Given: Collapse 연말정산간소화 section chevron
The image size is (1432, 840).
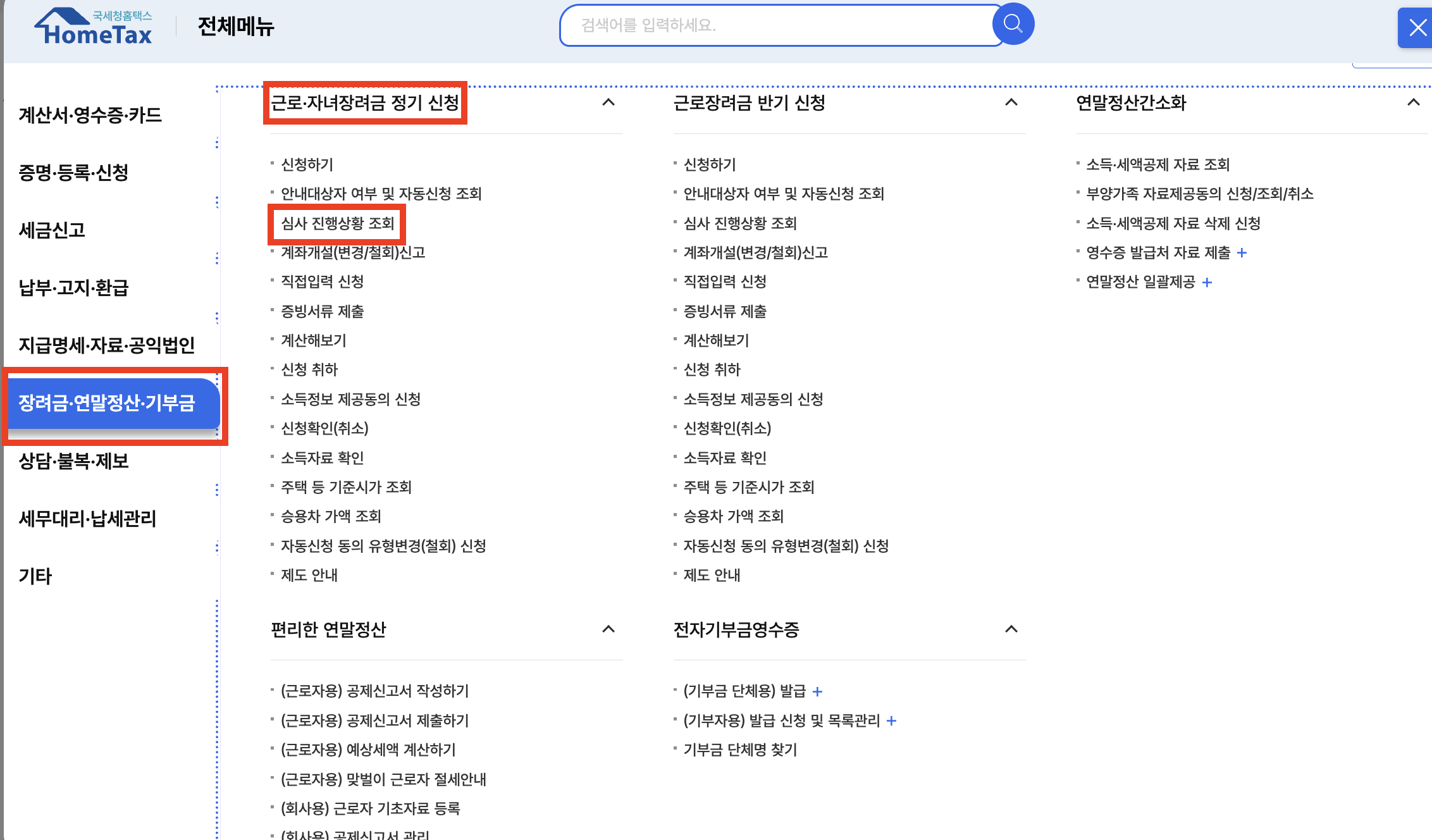Looking at the screenshot, I should 1414,102.
